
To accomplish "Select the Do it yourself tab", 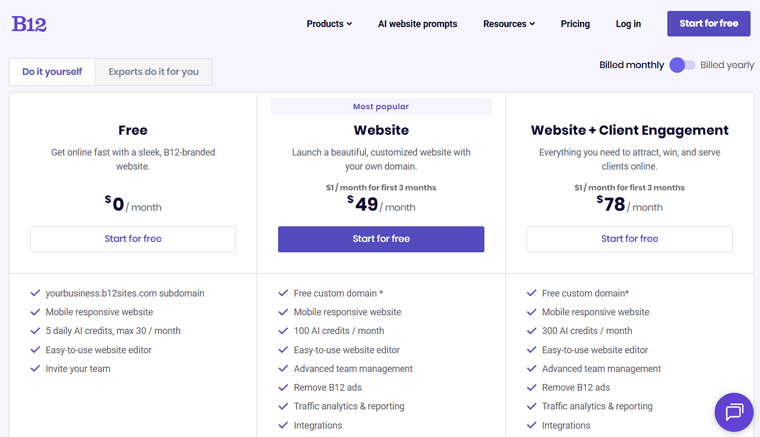I will pyautogui.click(x=52, y=72).
